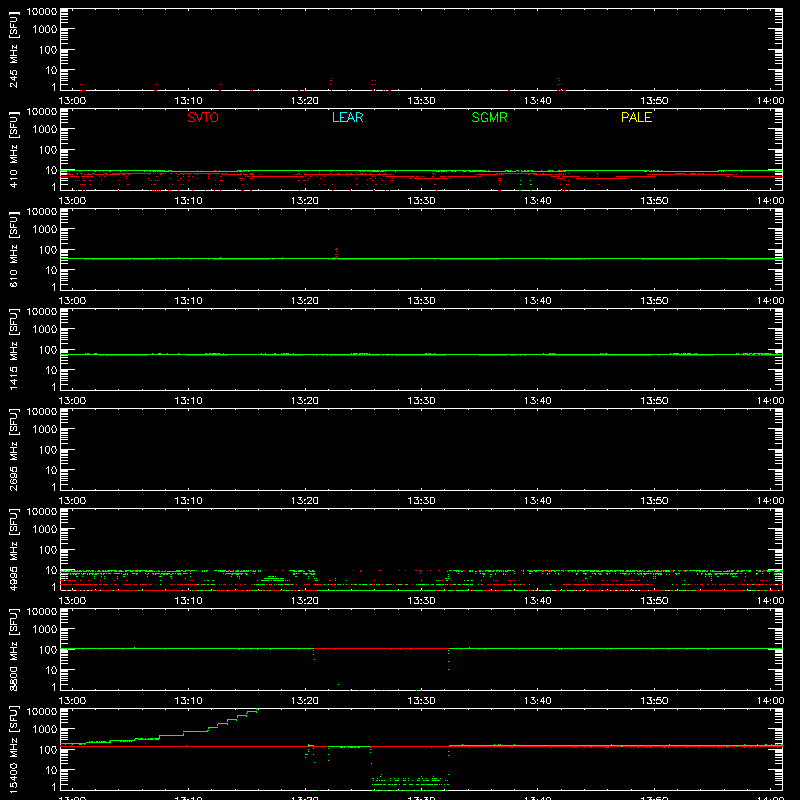800x800 pixels.
Task: Select the 8800 MHz [SFU] axis title
Action: (x=13, y=649)
